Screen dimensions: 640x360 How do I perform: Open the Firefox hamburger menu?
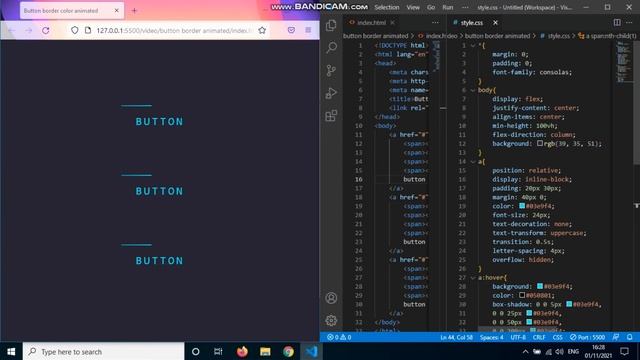pyautogui.click(x=308, y=30)
